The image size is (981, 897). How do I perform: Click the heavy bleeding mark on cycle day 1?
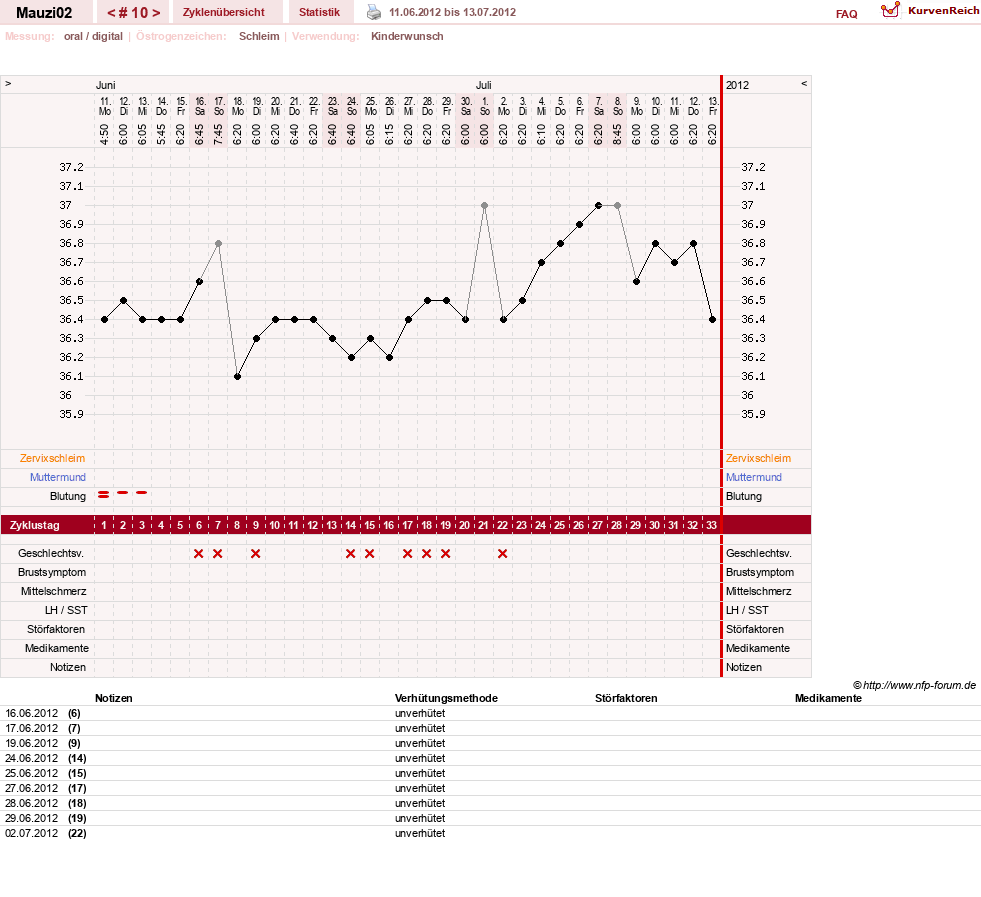coord(104,495)
